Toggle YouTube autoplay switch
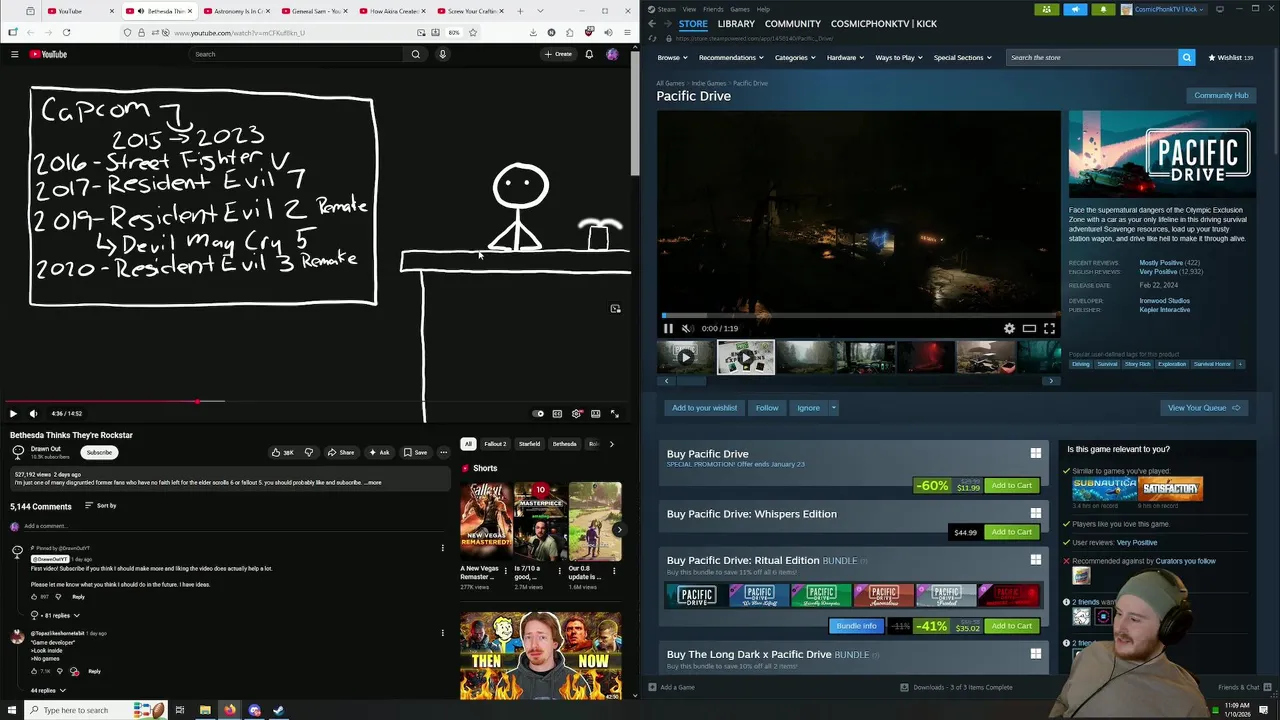The height and width of the screenshot is (720, 1280). click(538, 413)
